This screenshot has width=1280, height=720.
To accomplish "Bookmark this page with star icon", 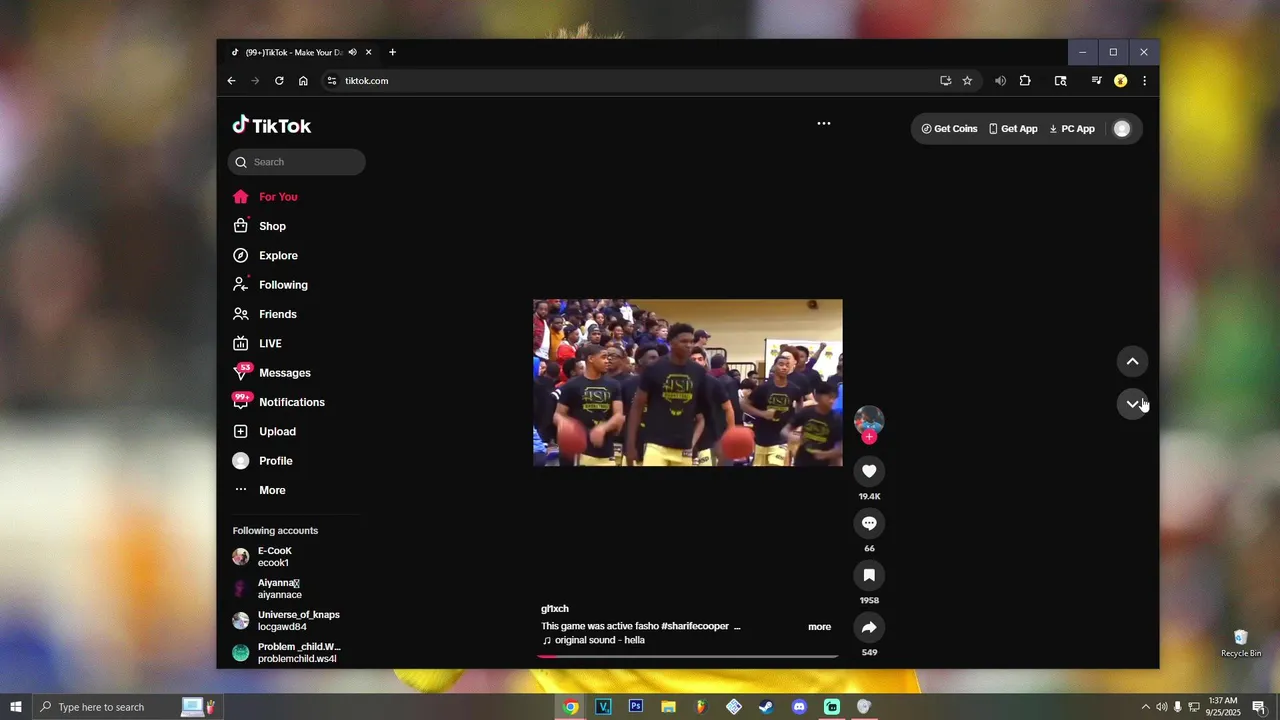I will coord(967,81).
